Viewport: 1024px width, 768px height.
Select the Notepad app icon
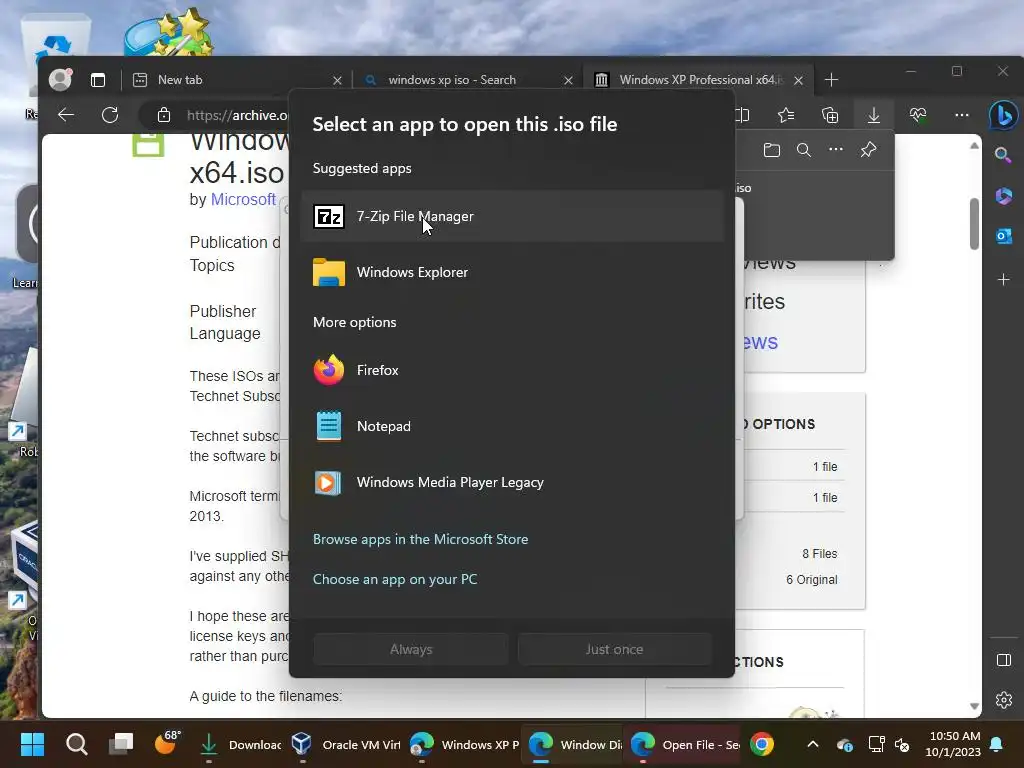pos(328,426)
